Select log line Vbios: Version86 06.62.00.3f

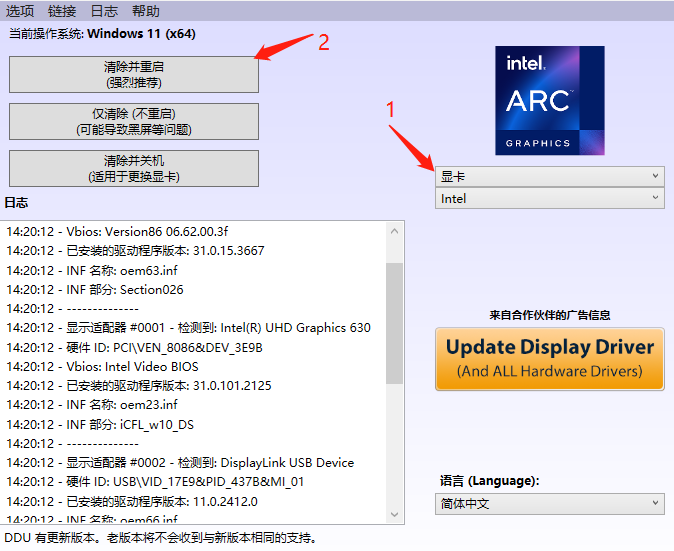(117, 232)
